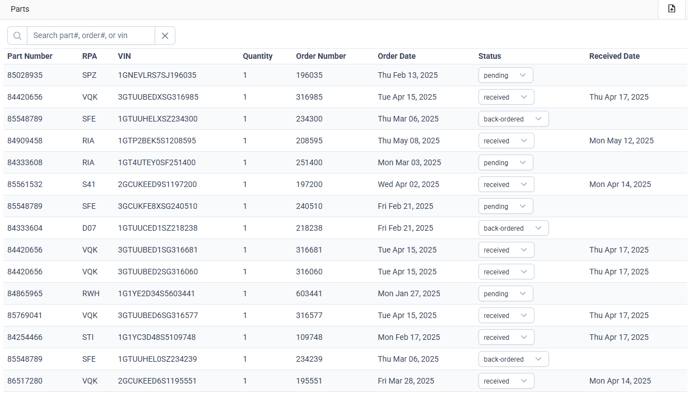Image resolution: width=688 pixels, height=397 pixels.
Task: Open status dropdown for order 109748
Action: coord(506,337)
